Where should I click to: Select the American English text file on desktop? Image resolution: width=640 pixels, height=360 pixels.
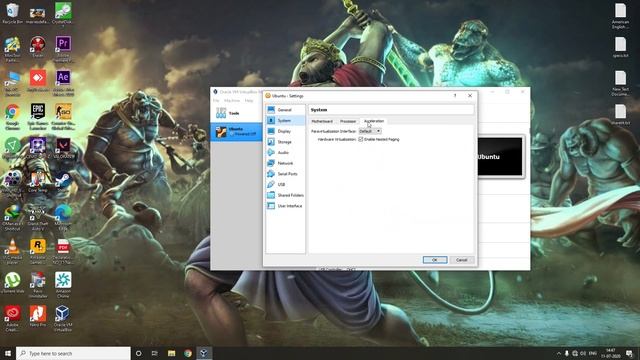(x=620, y=16)
